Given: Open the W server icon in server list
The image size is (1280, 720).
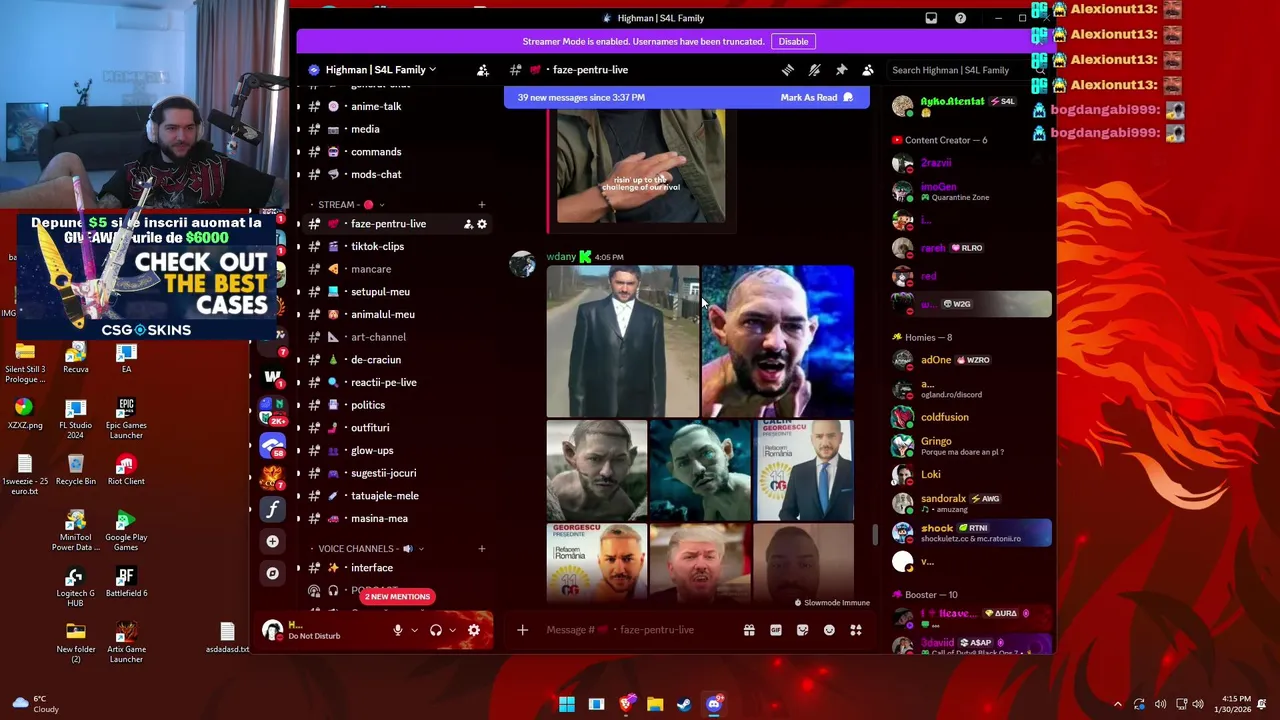Looking at the screenshot, I should point(272,376).
